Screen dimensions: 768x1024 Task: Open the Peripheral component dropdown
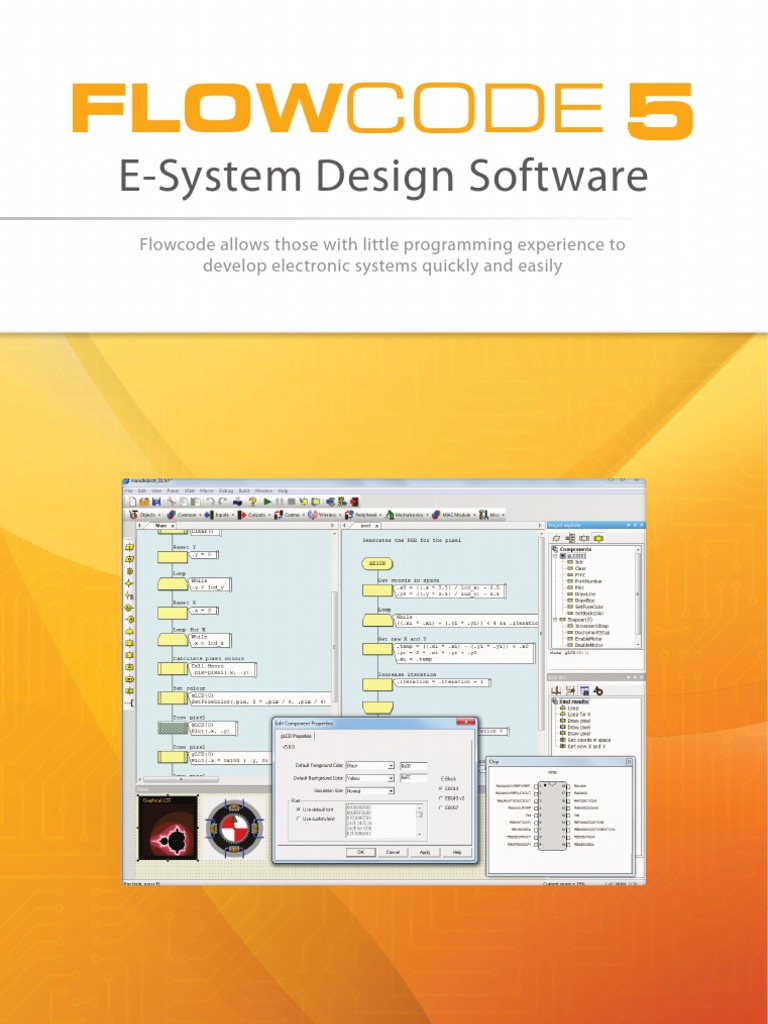pyautogui.click(x=363, y=515)
